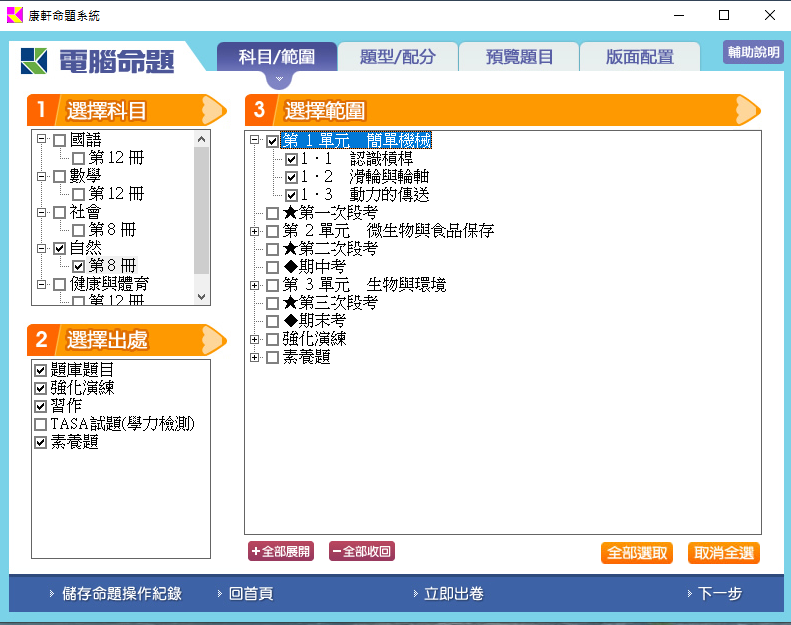Check ◆期末考
This screenshot has height=625, width=791.
pyautogui.click(x=272, y=321)
